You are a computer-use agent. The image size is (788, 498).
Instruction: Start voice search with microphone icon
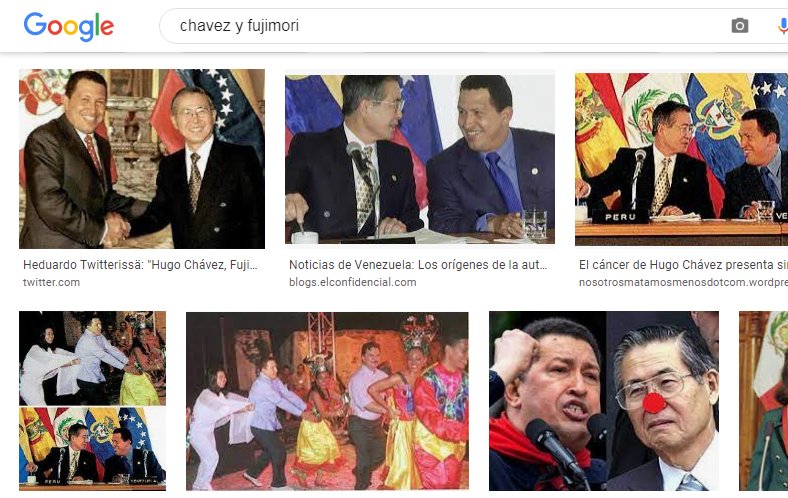[782, 26]
